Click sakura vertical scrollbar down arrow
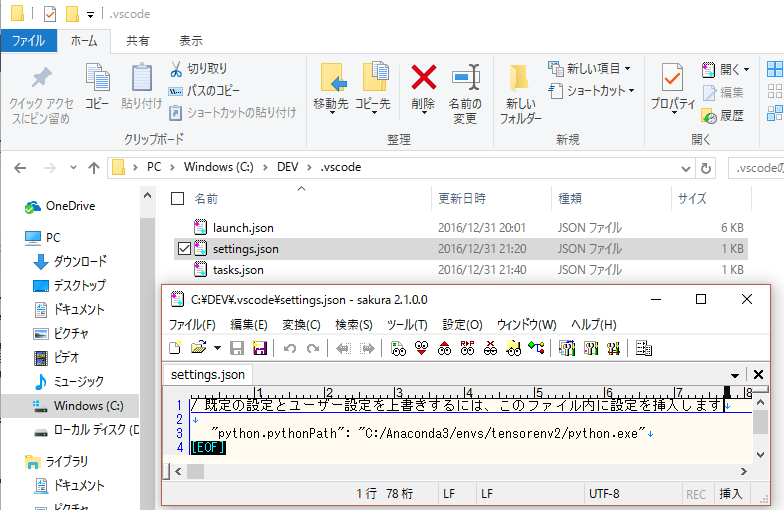784x510 pixels. pyautogui.click(x=760, y=455)
